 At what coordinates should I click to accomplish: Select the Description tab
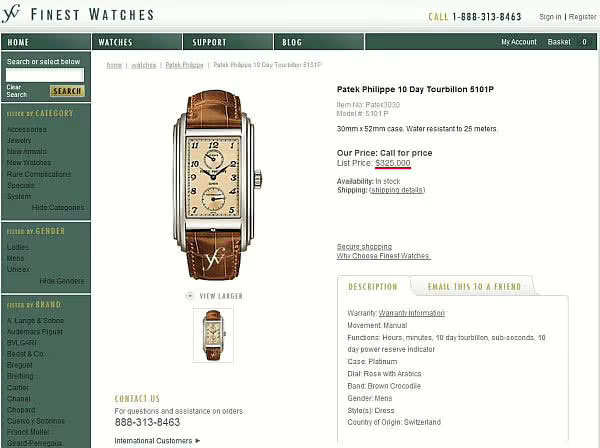pos(373,287)
